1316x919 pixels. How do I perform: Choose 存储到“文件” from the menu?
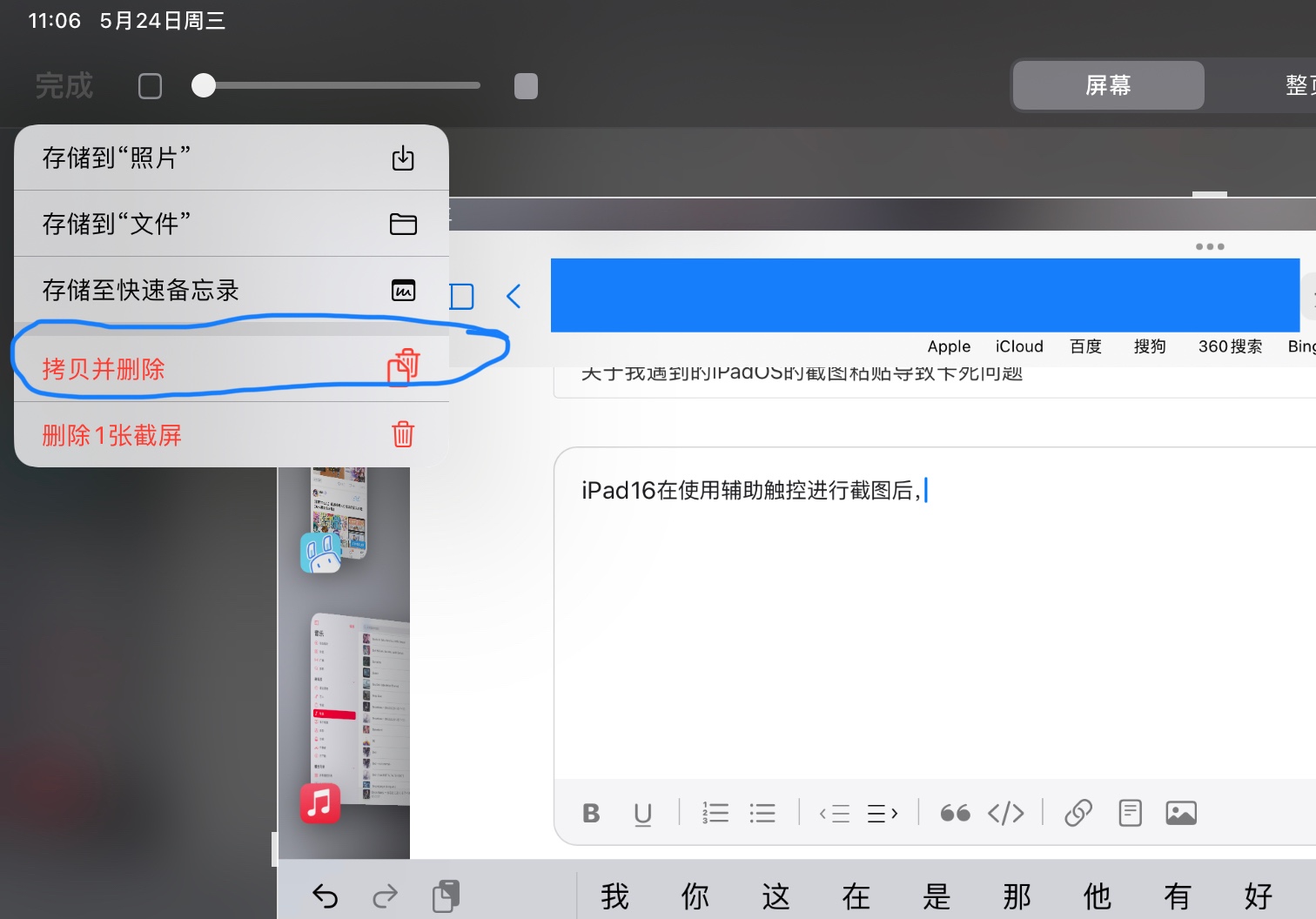232,224
